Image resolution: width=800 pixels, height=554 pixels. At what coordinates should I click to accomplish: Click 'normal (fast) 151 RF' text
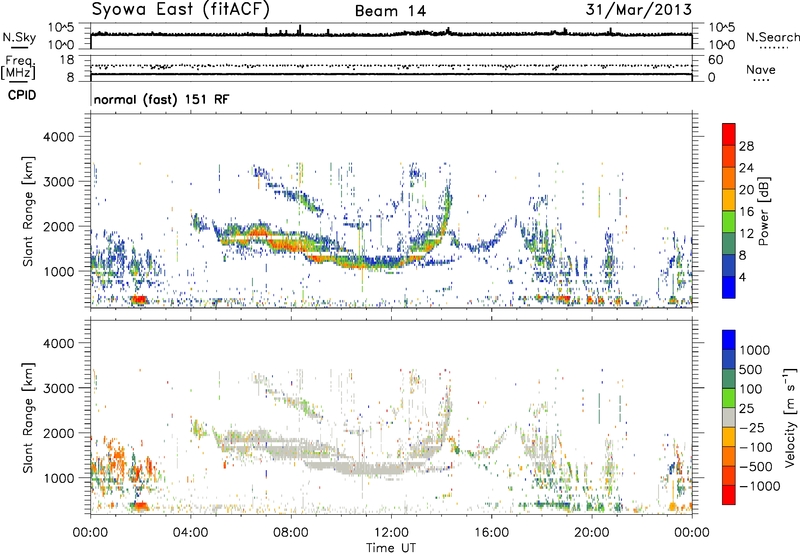(161, 99)
